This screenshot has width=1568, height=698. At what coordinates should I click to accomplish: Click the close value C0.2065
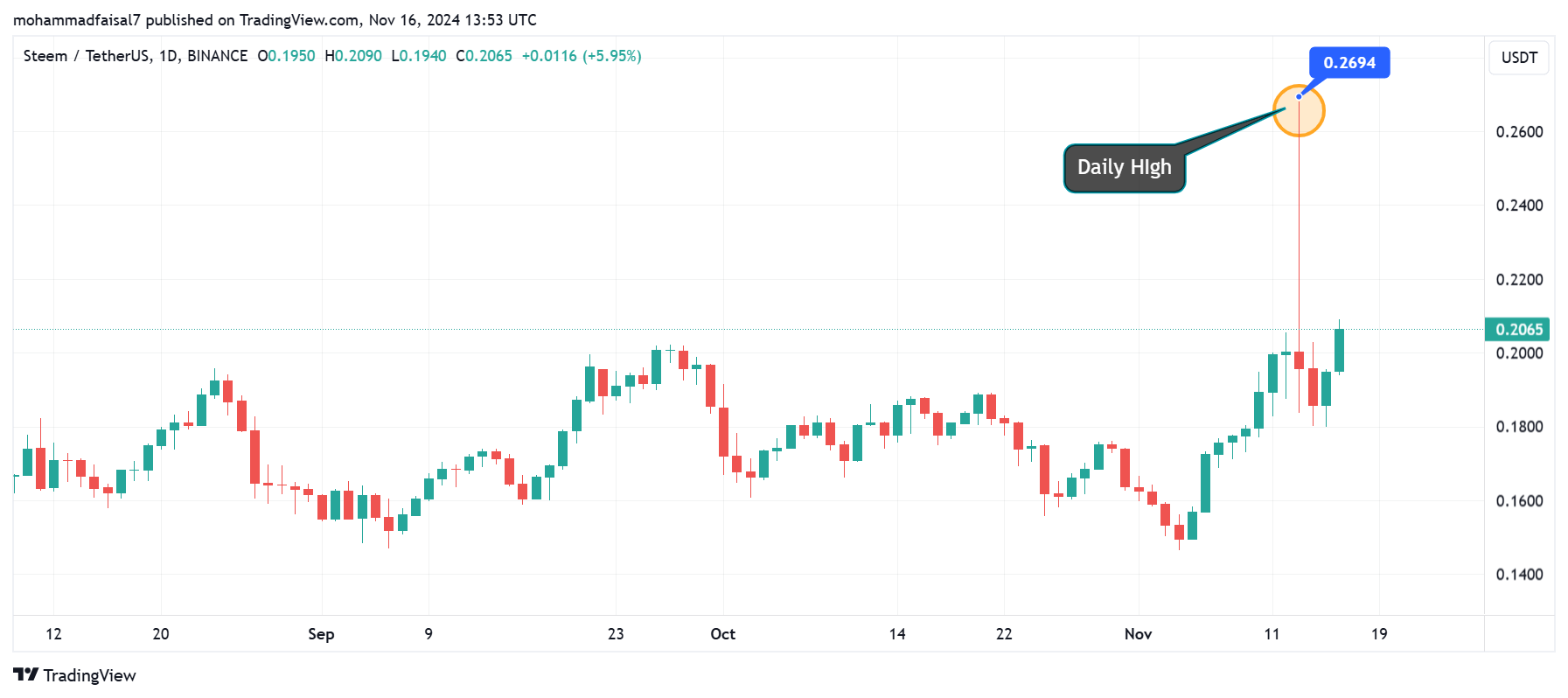484,56
